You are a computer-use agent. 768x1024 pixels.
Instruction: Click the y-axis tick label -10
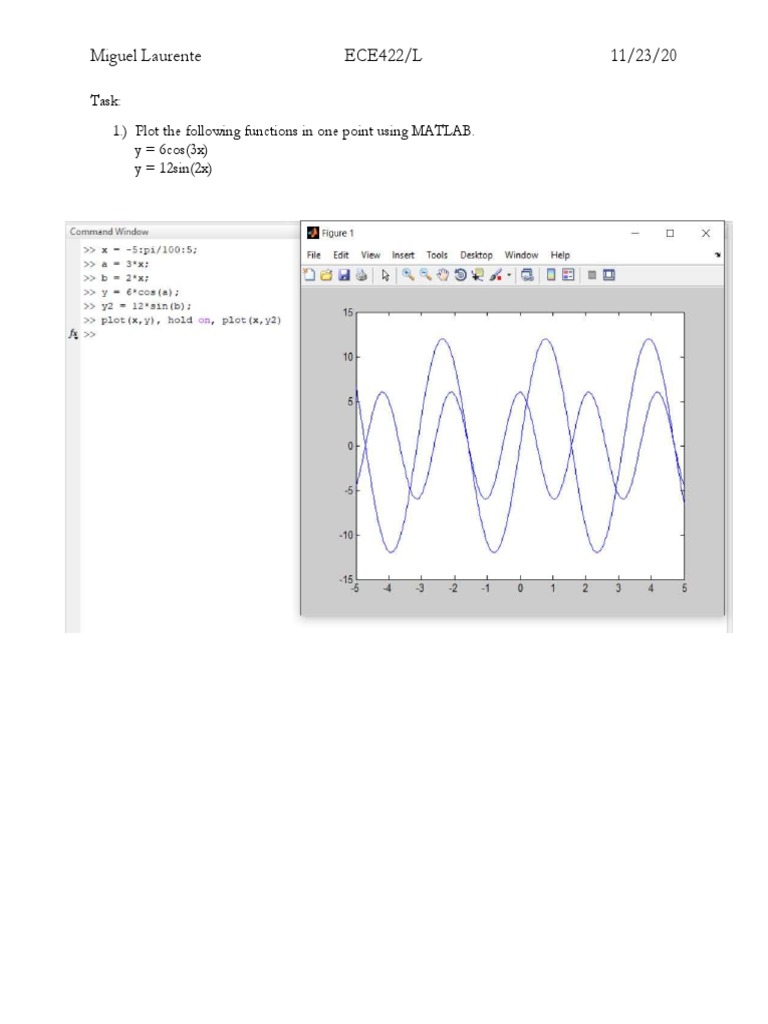[x=345, y=535]
